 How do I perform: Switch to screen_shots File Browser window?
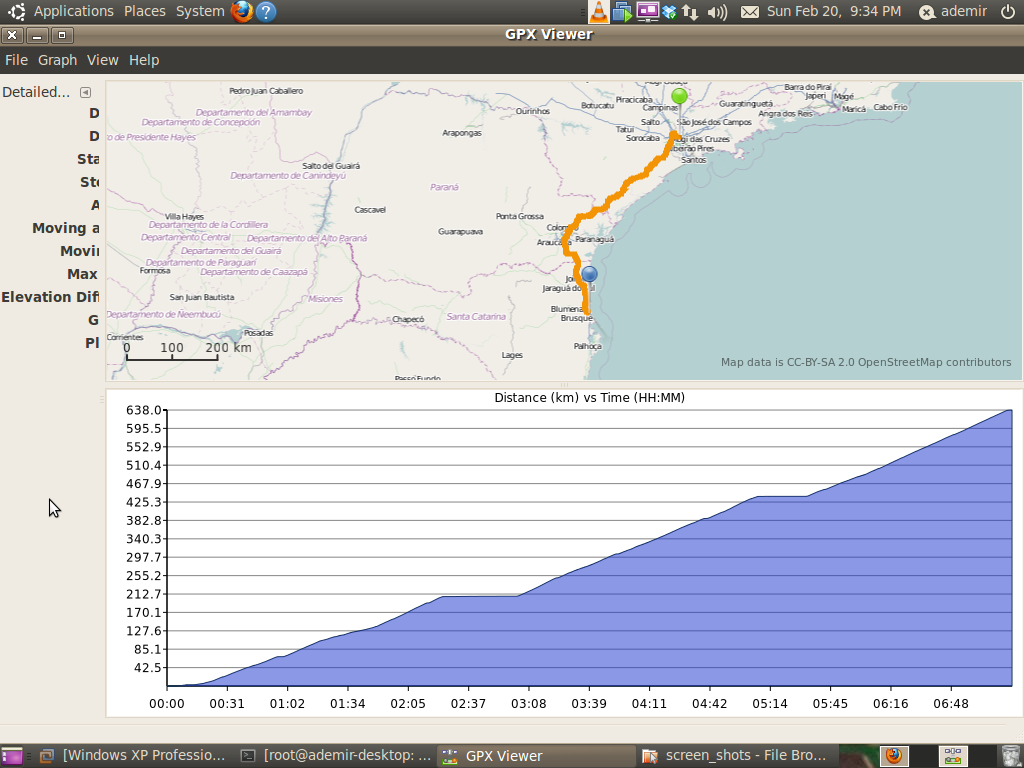(x=735, y=756)
